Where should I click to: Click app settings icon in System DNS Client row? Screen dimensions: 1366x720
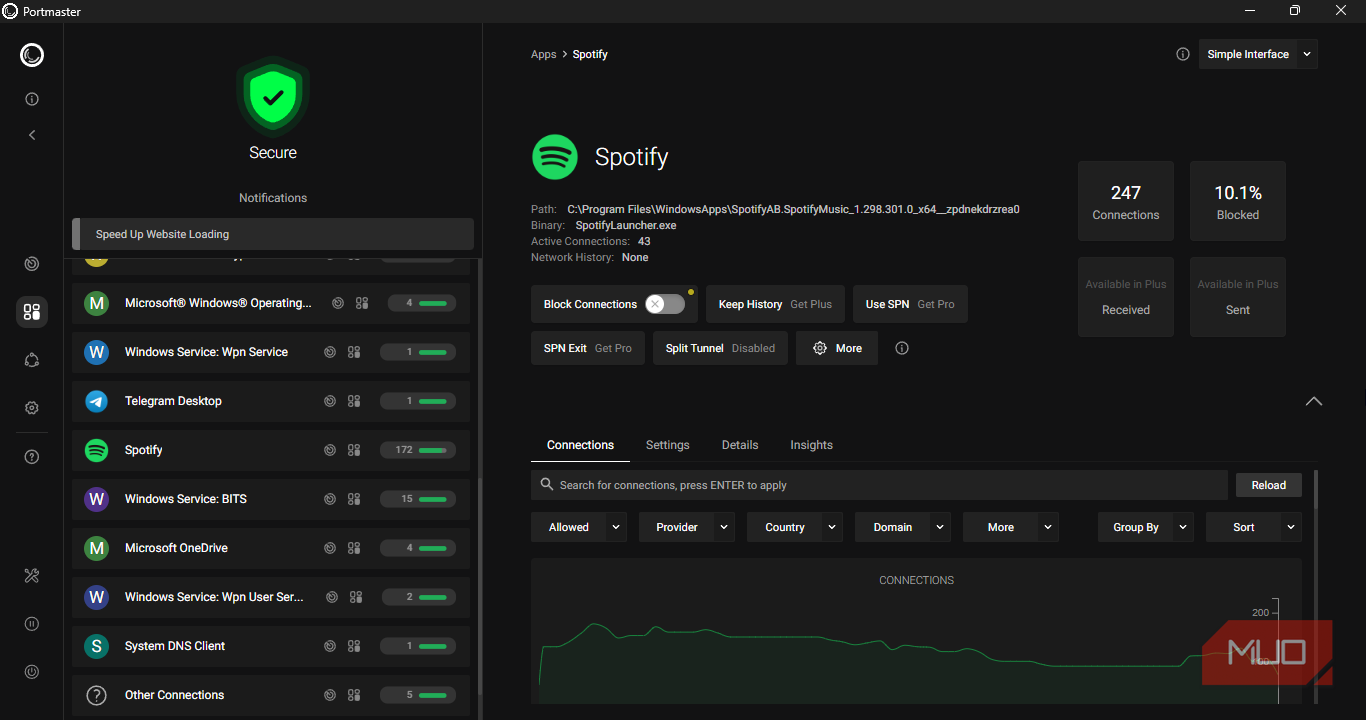click(354, 646)
